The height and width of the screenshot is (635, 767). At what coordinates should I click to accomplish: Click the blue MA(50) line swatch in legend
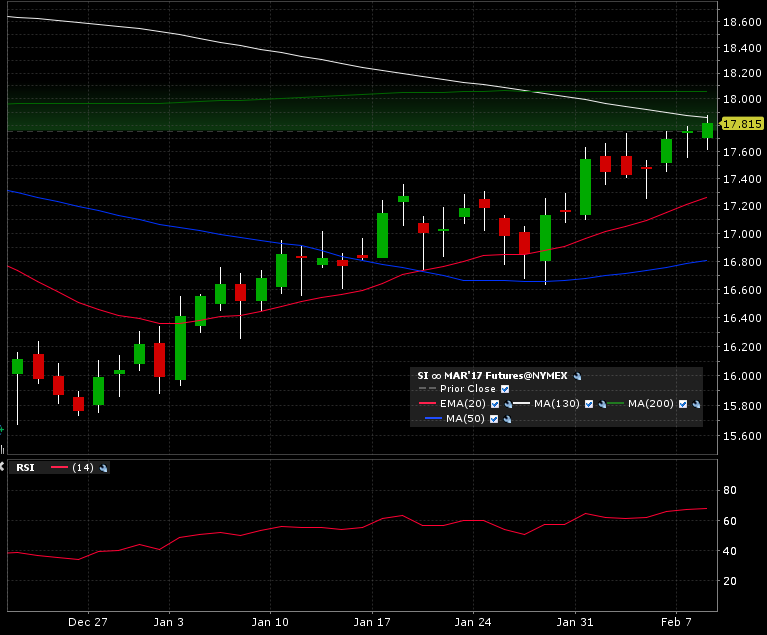[x=433, y=419]
